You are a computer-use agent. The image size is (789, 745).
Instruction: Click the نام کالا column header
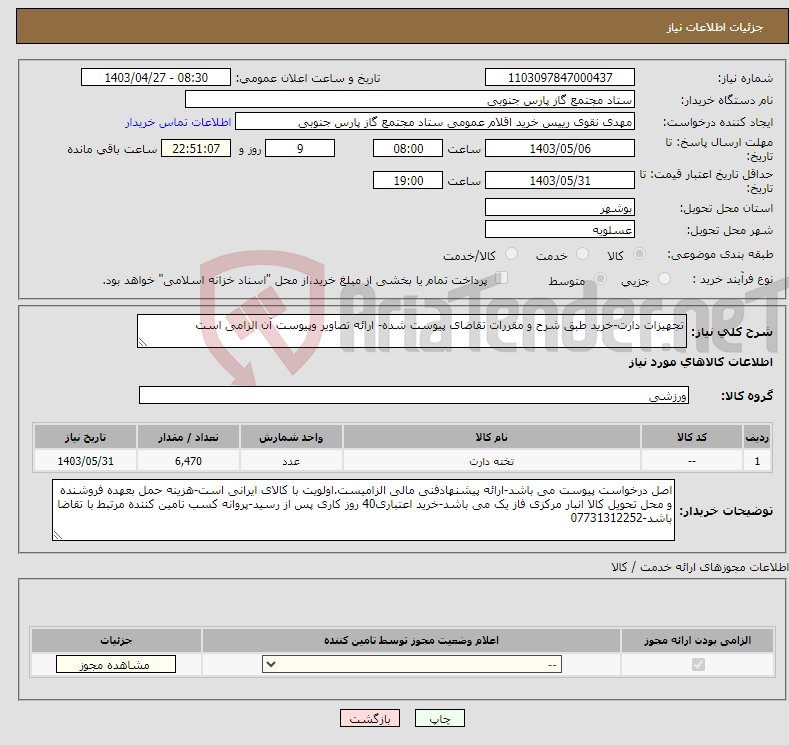pyautogui.click(x=492, y=437)
